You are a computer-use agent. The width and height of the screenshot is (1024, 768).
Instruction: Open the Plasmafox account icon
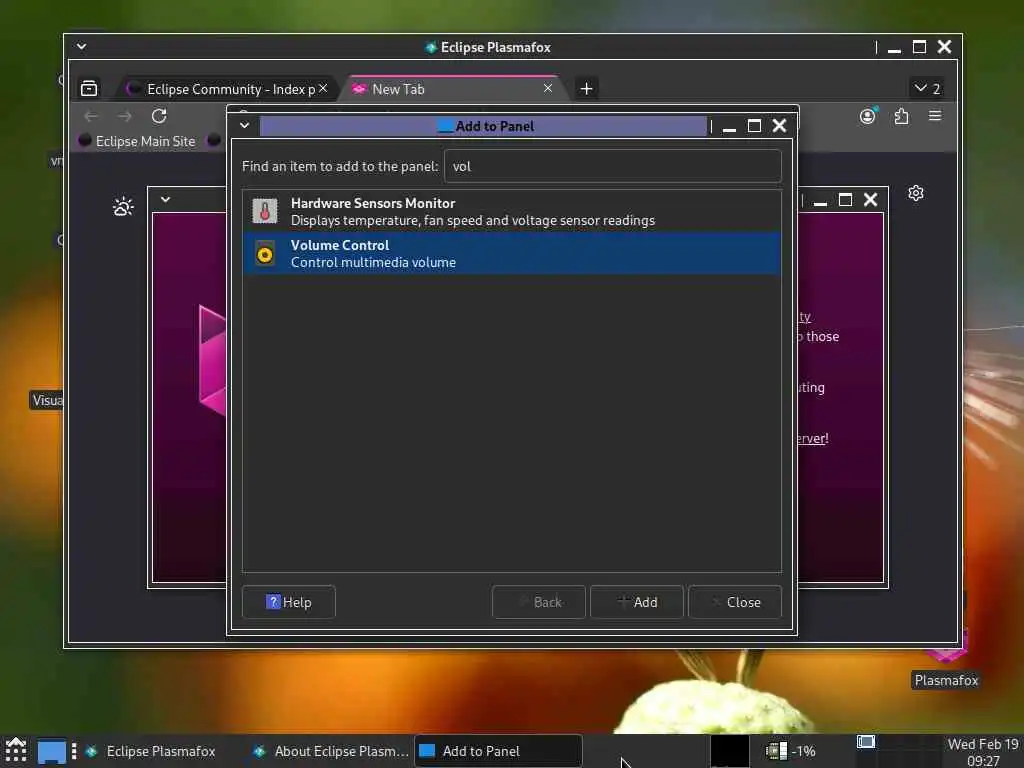point(867,116)
